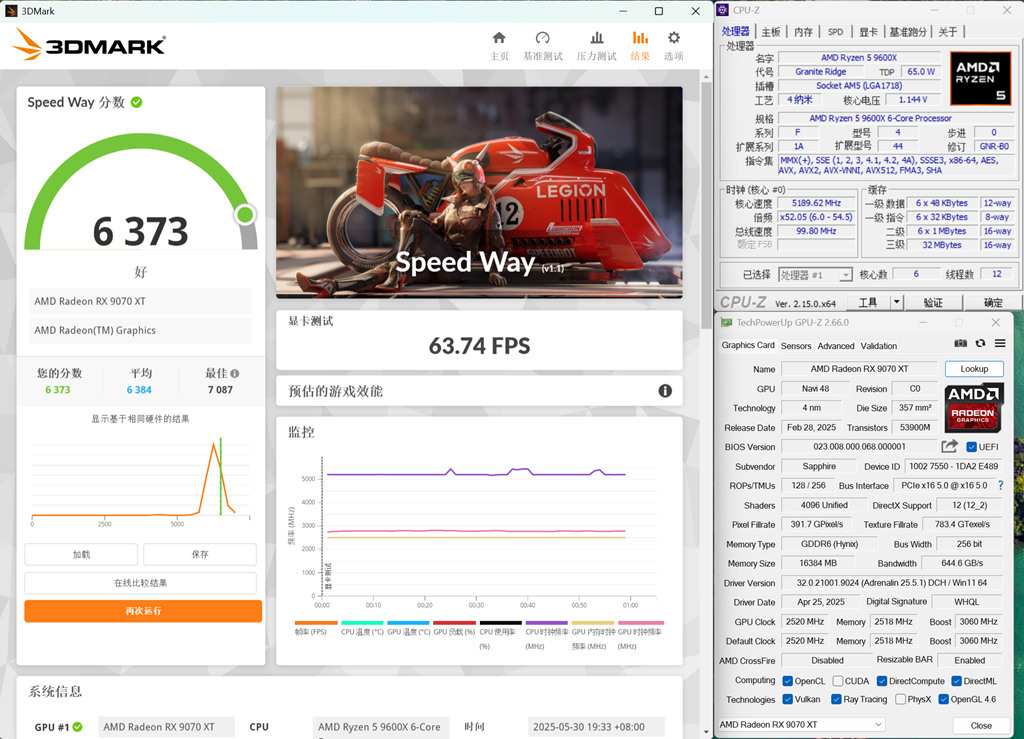
Task: Click the 加载 (load) button
Action: tap(81, 554)
